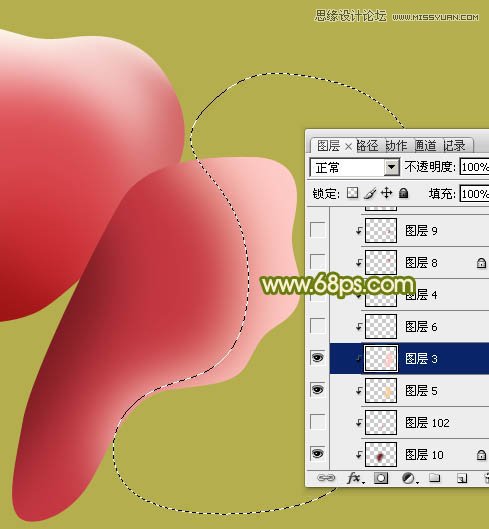Image resolution: width=489 pixels, height=529 pixels.
Task: Close the 图层 tab
Action: point(348,146)
